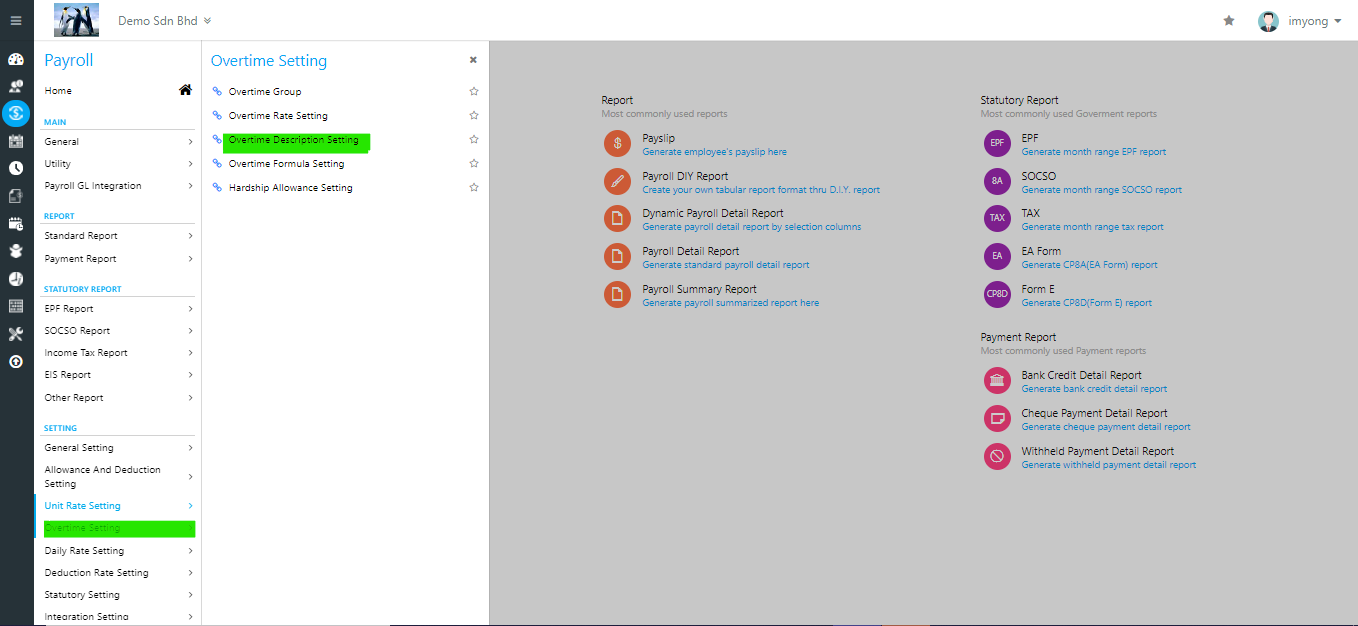Click the Payroll Summary Report document icon
The image size is (1358, 626).
click(618, 295)
